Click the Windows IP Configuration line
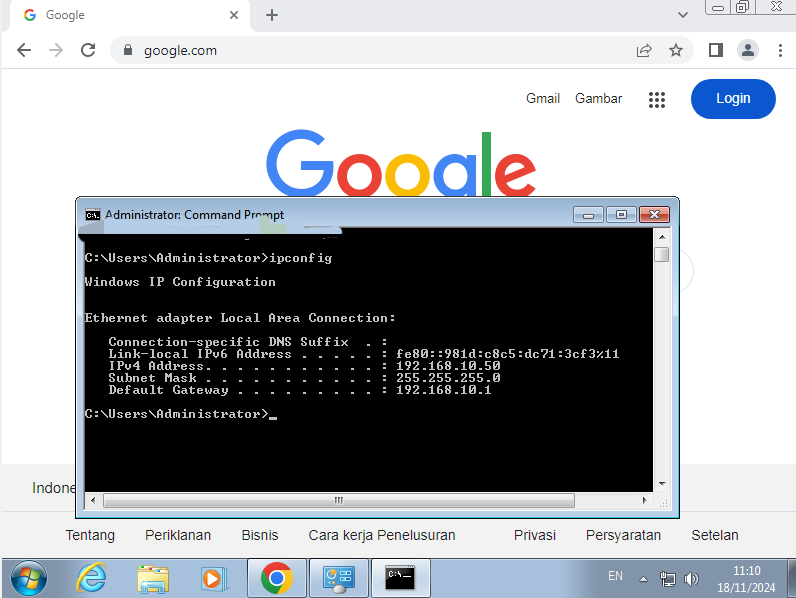Image resolution: width=796 pixels, height=598 pixels. point(180,282)
